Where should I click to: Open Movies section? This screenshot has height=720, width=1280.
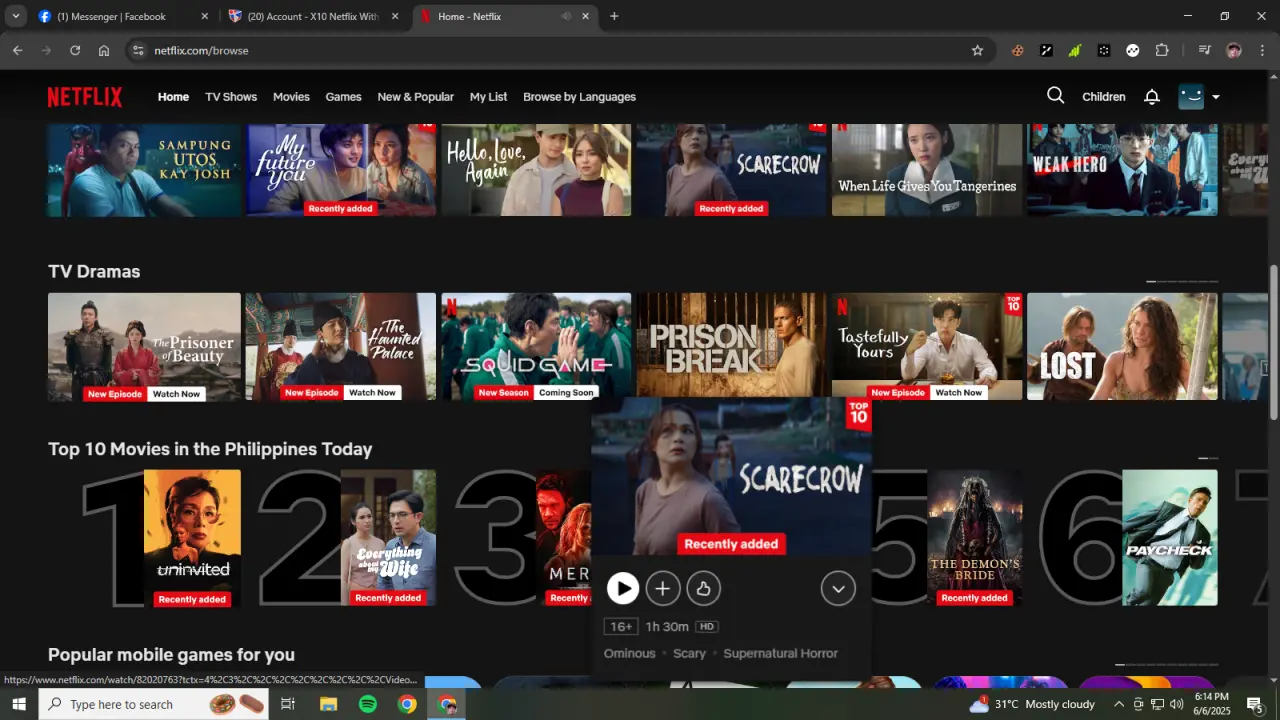coord(291,97)
